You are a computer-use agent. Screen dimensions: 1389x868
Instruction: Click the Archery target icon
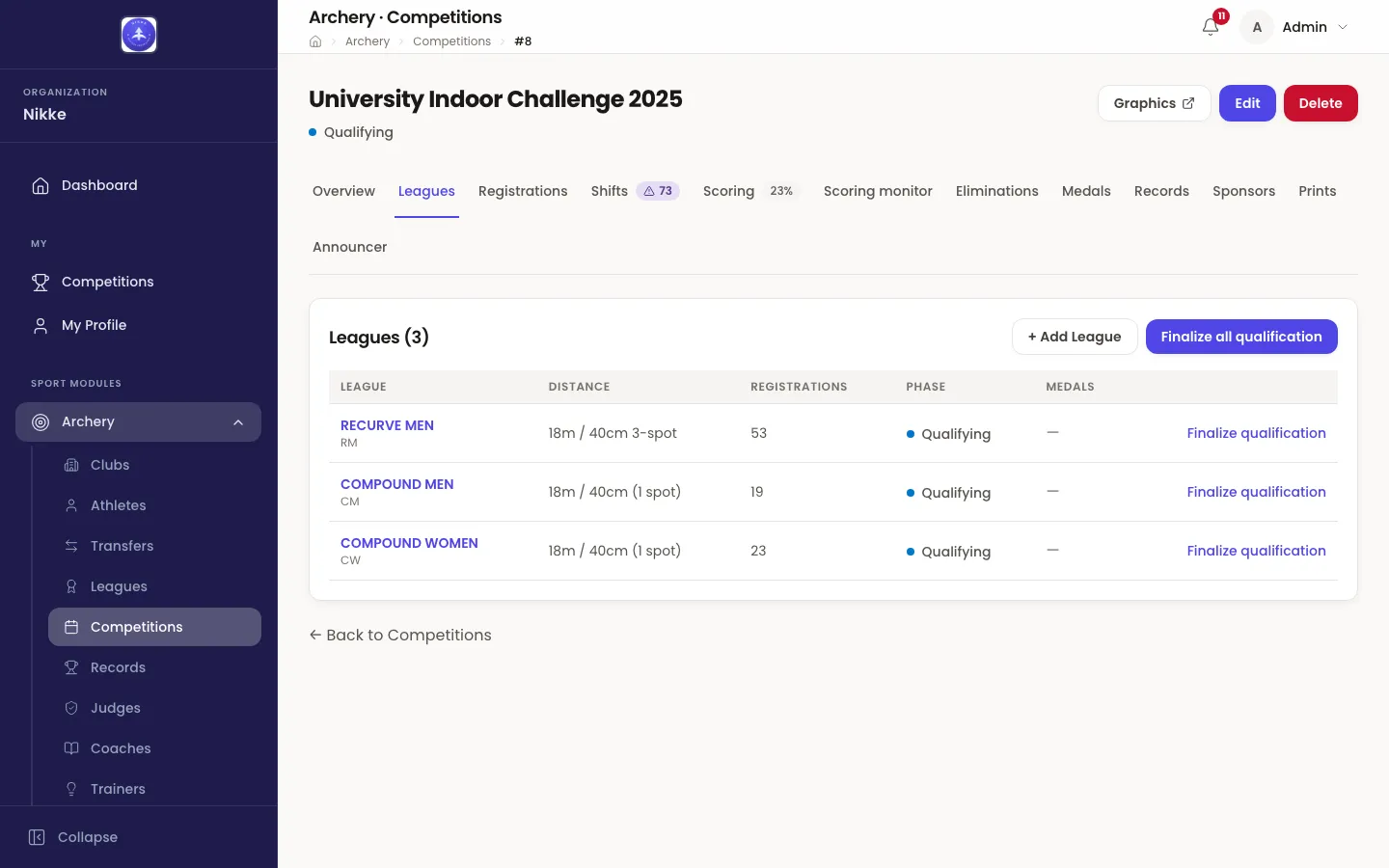(x=41, y=421)
